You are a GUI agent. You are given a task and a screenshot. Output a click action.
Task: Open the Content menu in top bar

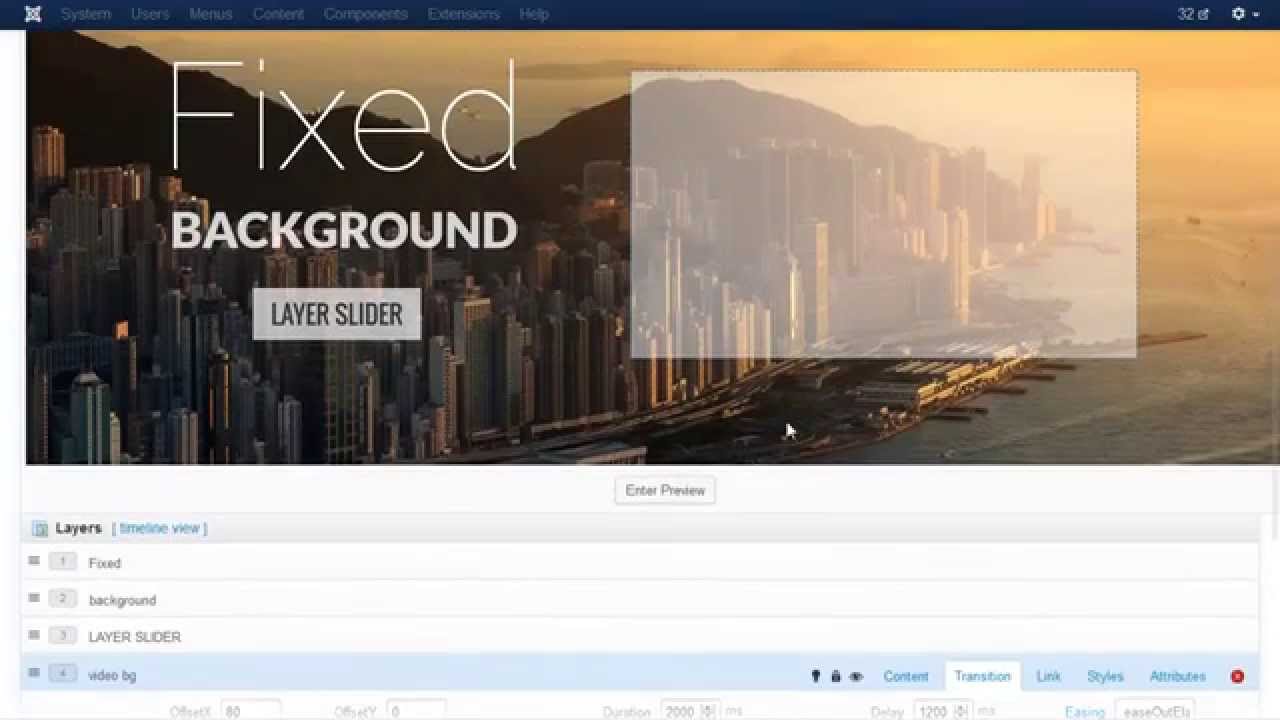(x=278, y=14)
